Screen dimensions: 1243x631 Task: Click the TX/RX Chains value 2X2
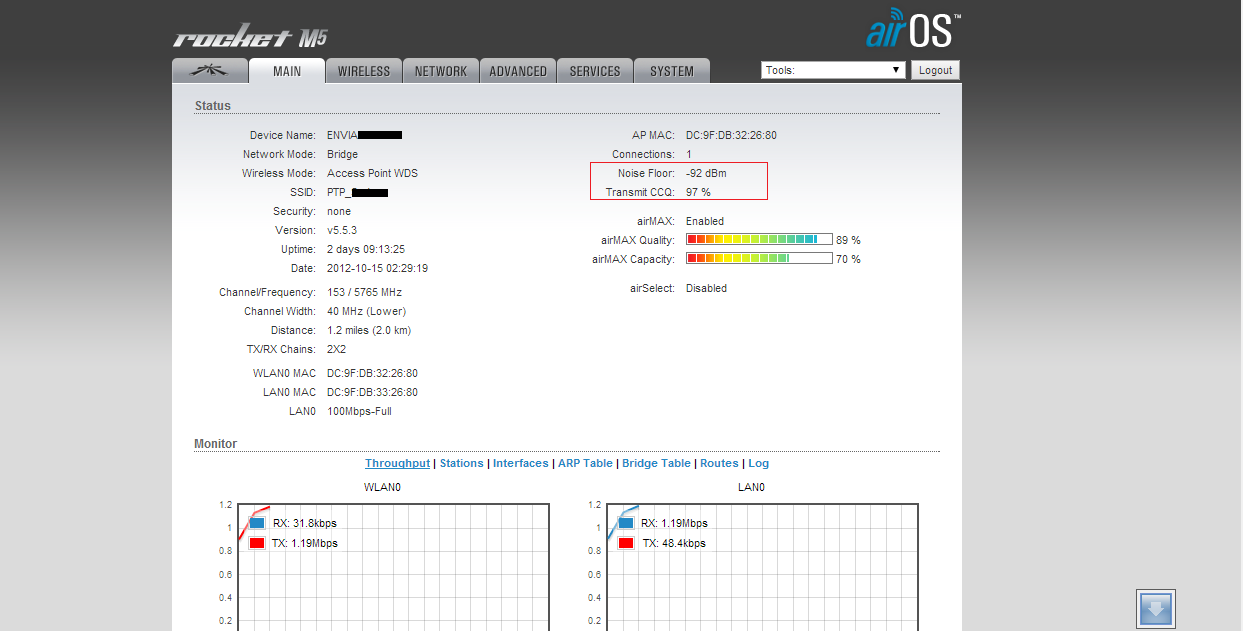[336, 349]
